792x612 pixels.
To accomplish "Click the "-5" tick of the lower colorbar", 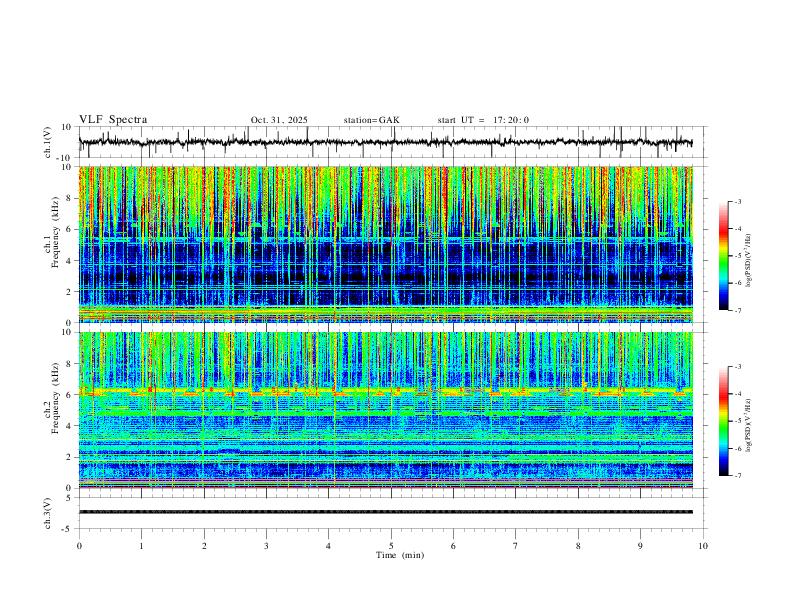I will [x=738, y=421].
